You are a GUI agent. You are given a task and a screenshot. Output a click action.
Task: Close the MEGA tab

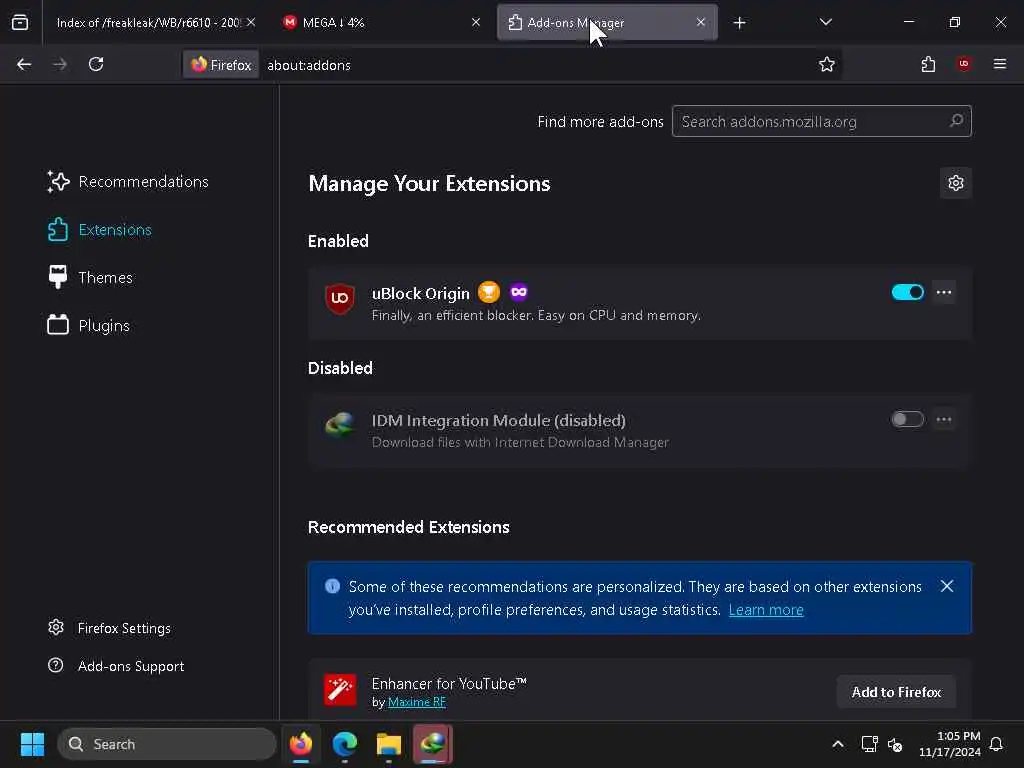[x=476, y=22]
